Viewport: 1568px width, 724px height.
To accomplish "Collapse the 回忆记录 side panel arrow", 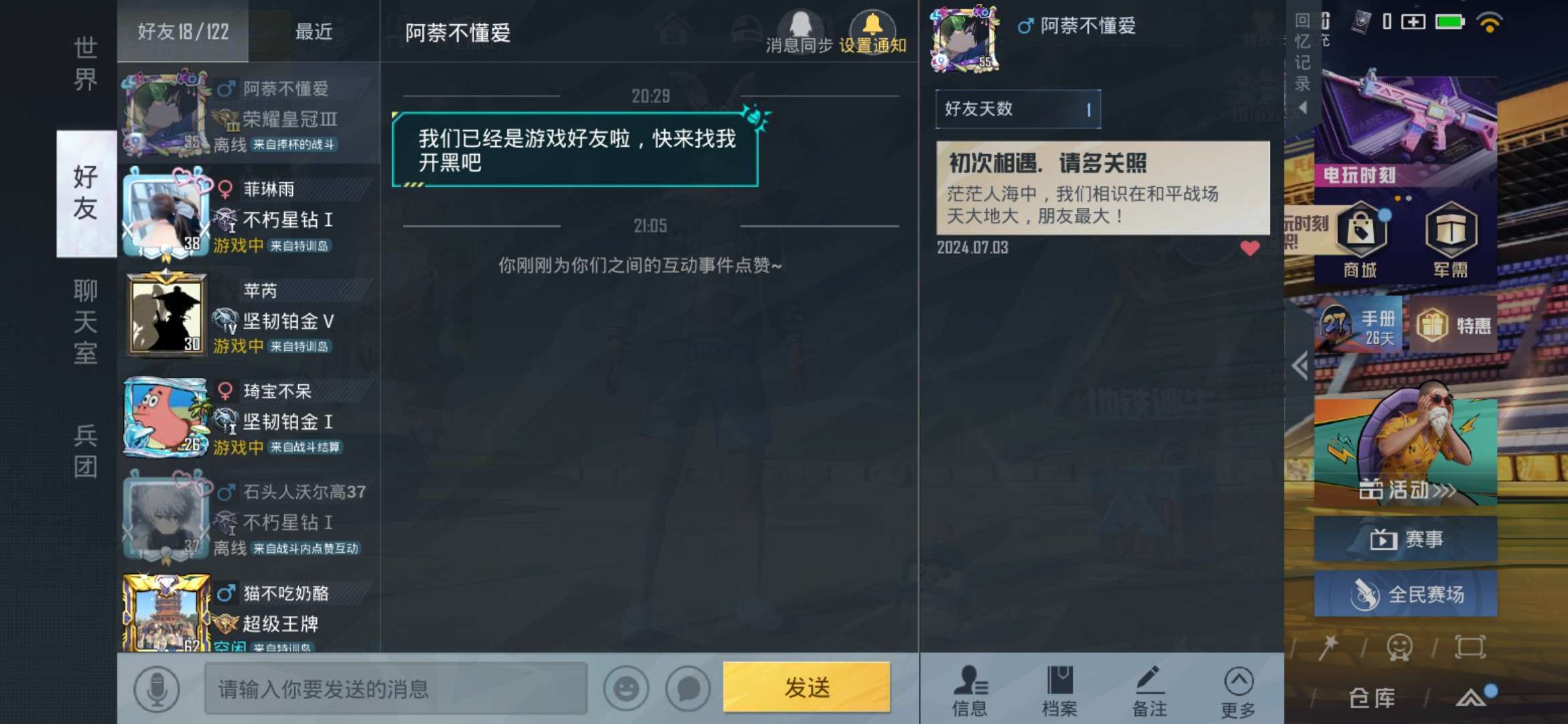I will pyautogui.click(x=1303, y=107).
